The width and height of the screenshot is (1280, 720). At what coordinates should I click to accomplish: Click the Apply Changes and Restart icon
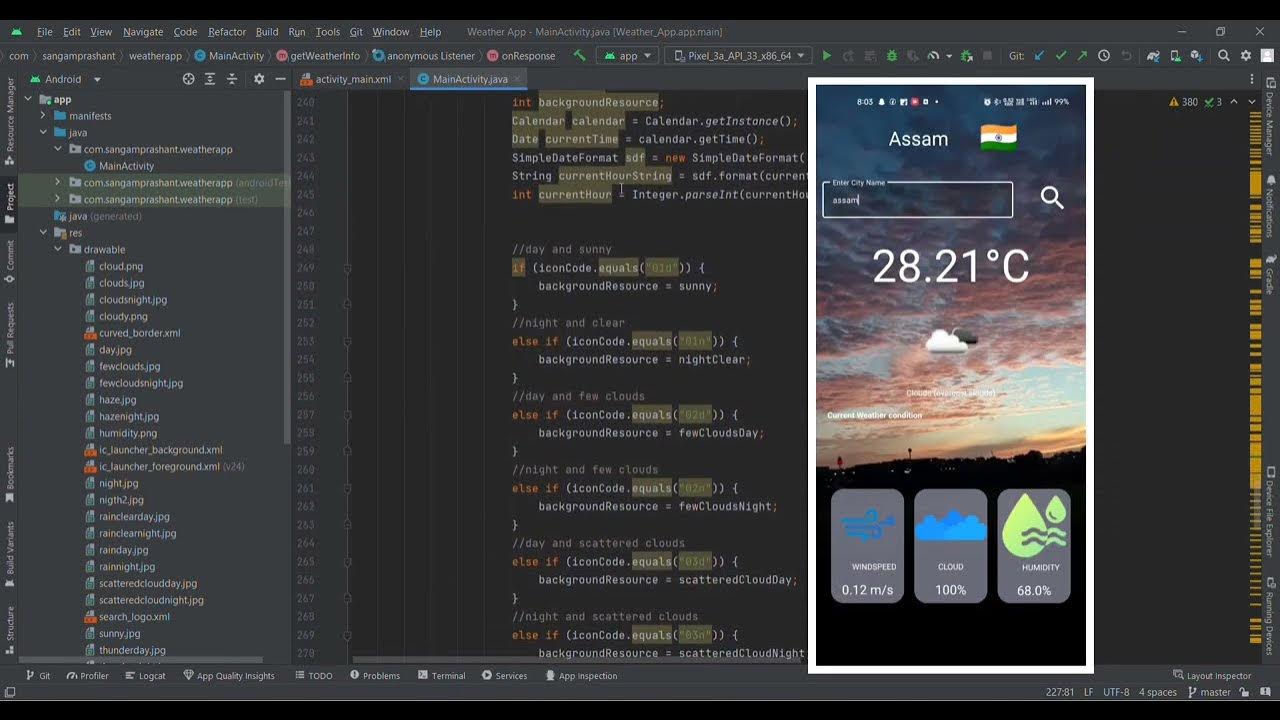click(x=848, y=56)
